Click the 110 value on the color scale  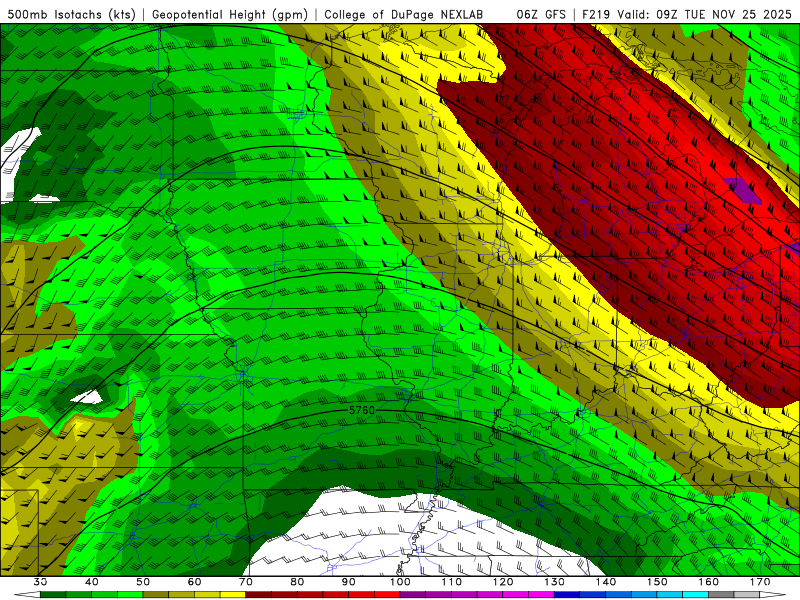[x=452, y=582]
